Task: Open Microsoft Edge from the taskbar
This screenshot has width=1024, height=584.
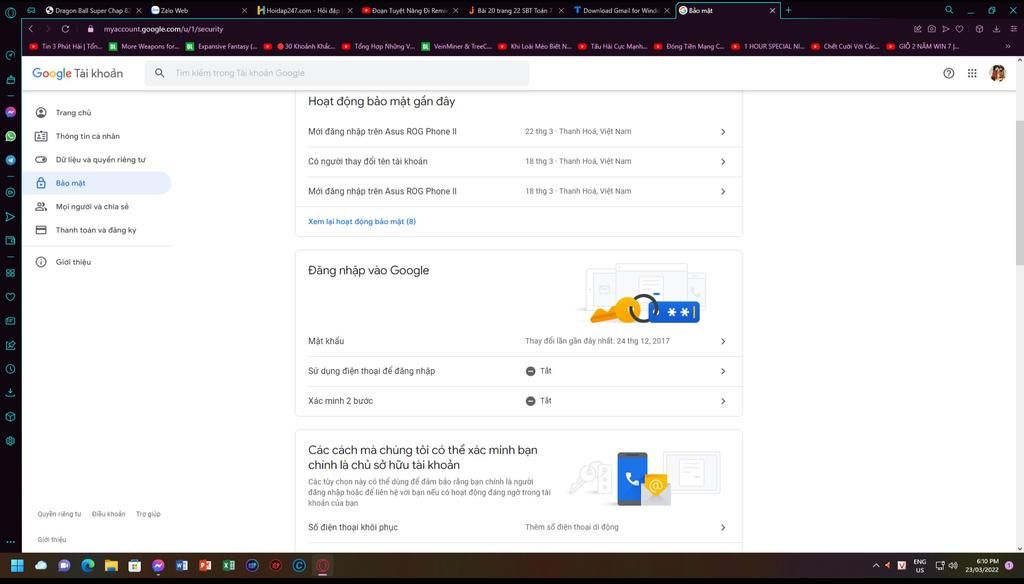Action: (88, 565)
